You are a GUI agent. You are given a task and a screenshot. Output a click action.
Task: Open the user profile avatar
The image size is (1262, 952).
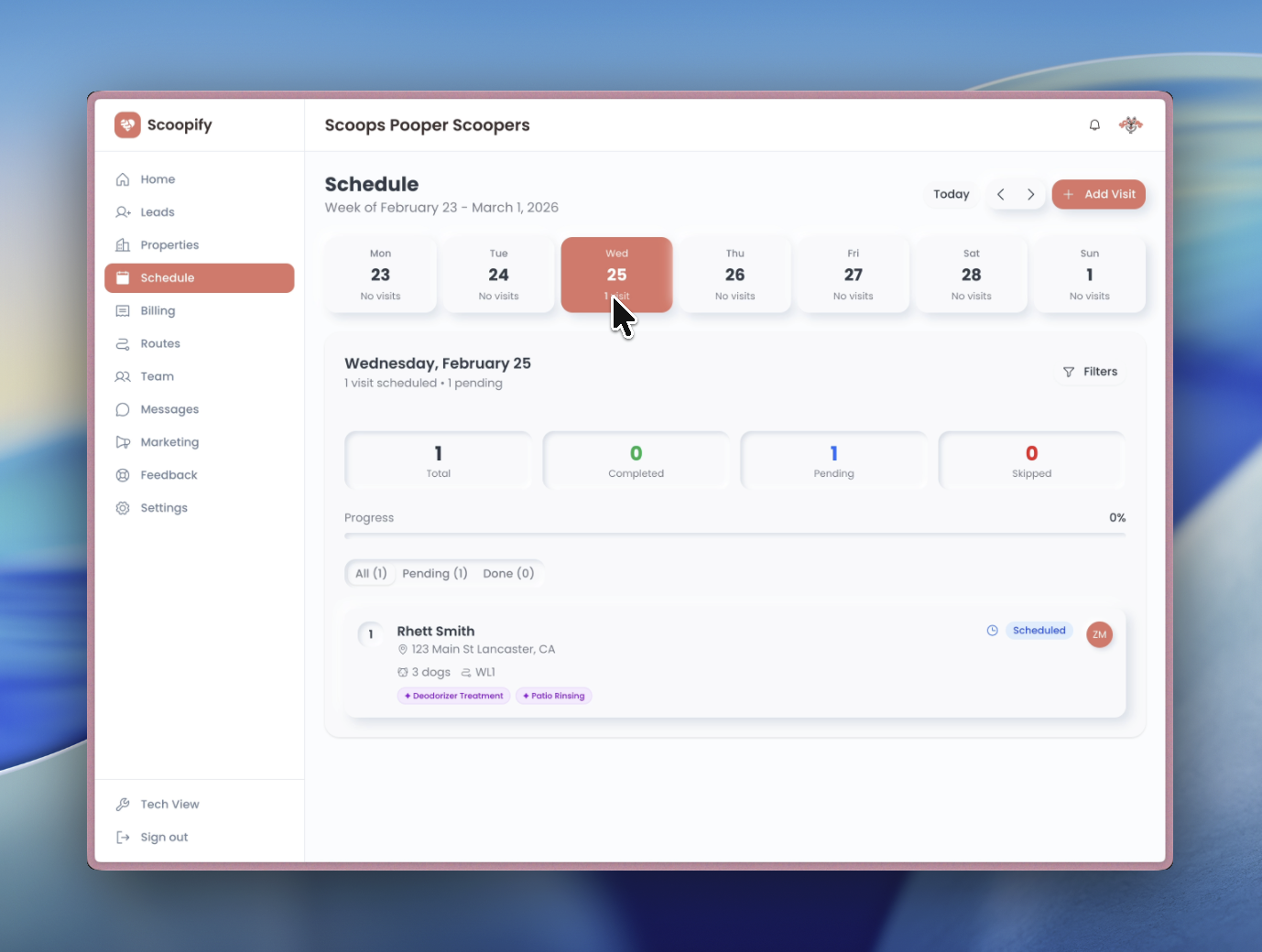[1131, 125]
